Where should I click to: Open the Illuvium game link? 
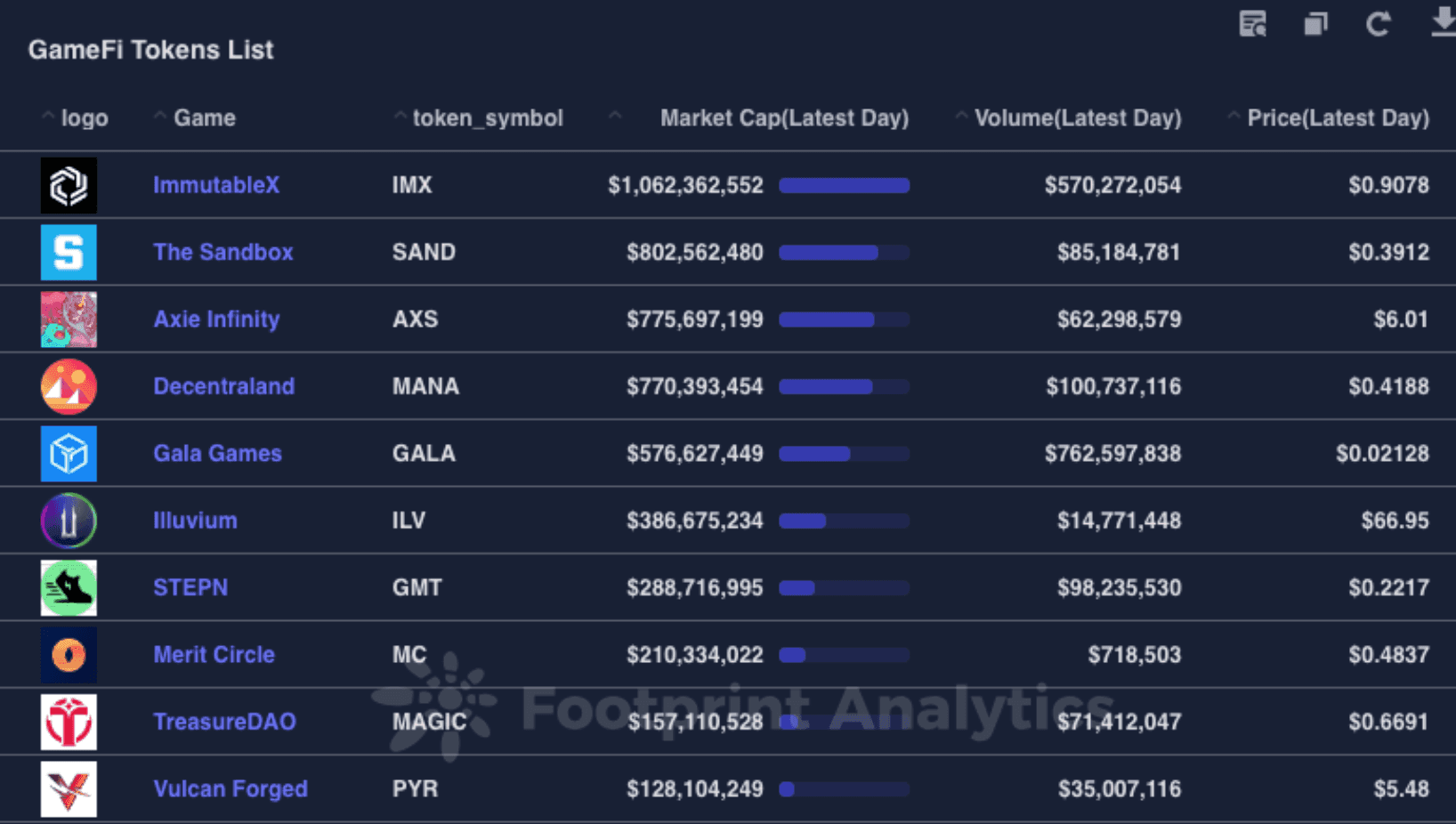tap(195, 521)
